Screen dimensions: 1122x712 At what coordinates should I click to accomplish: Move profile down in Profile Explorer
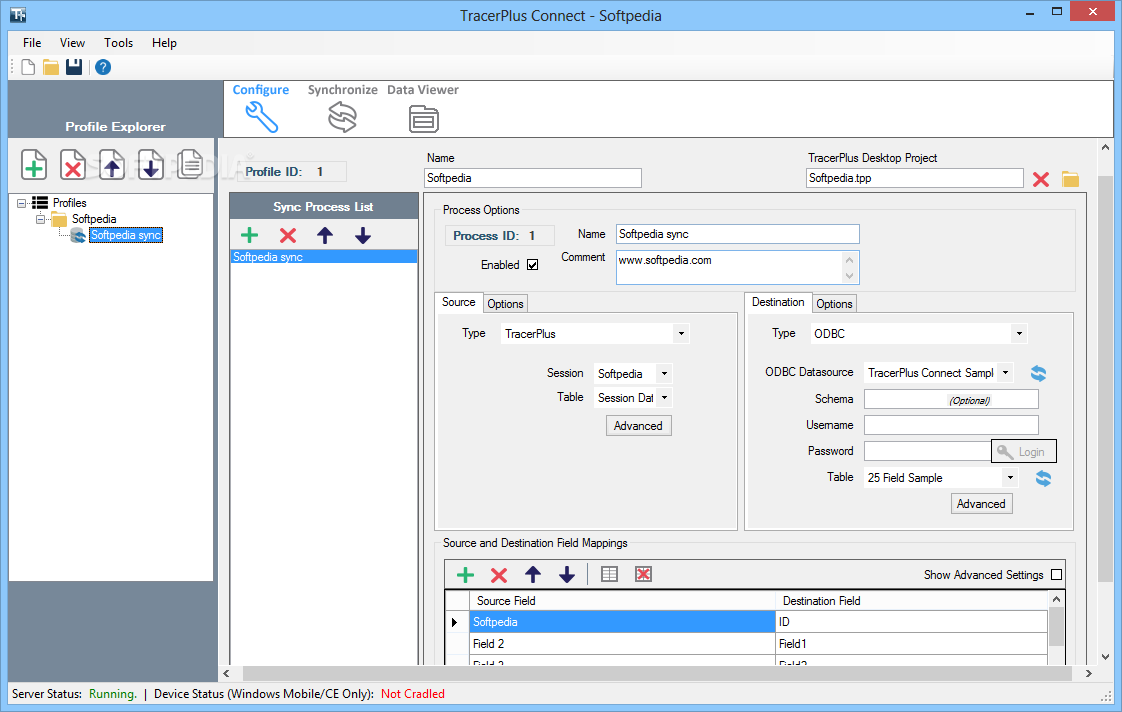[x=150, y=165]
